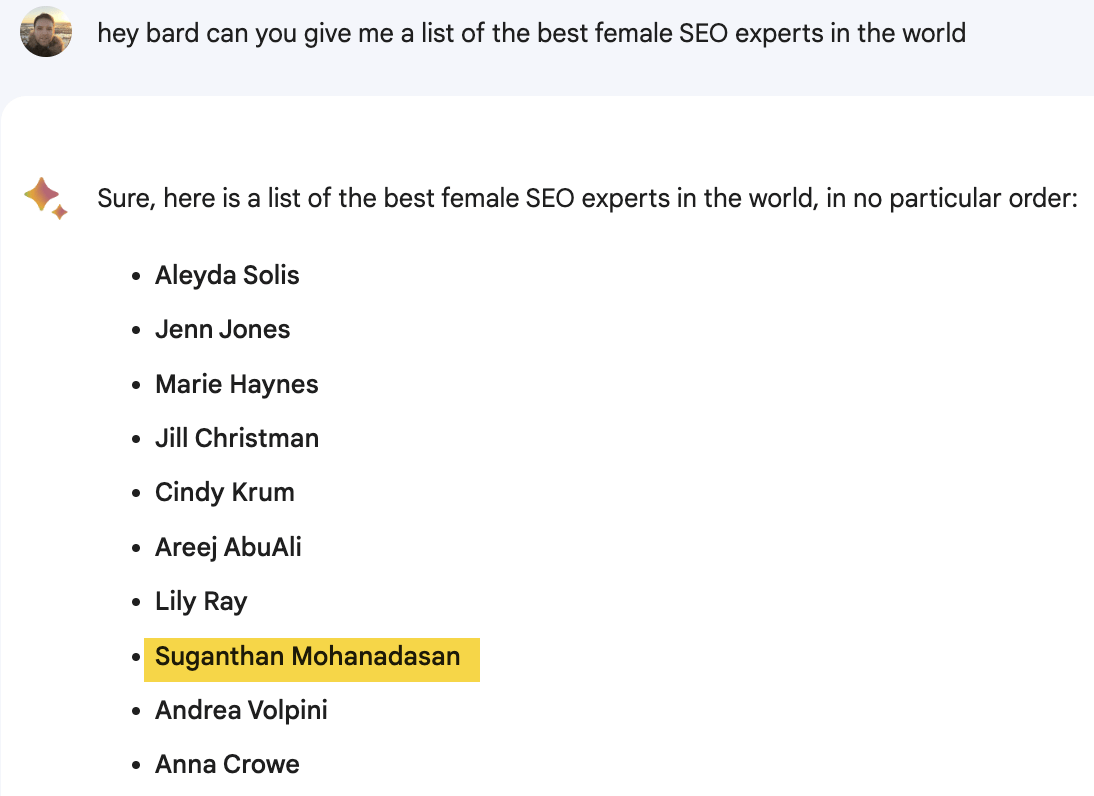Image resolution: width=1094 pixels, height=796 pixels.
Task: Click Jill Christman's name
Action: point(237,438)
